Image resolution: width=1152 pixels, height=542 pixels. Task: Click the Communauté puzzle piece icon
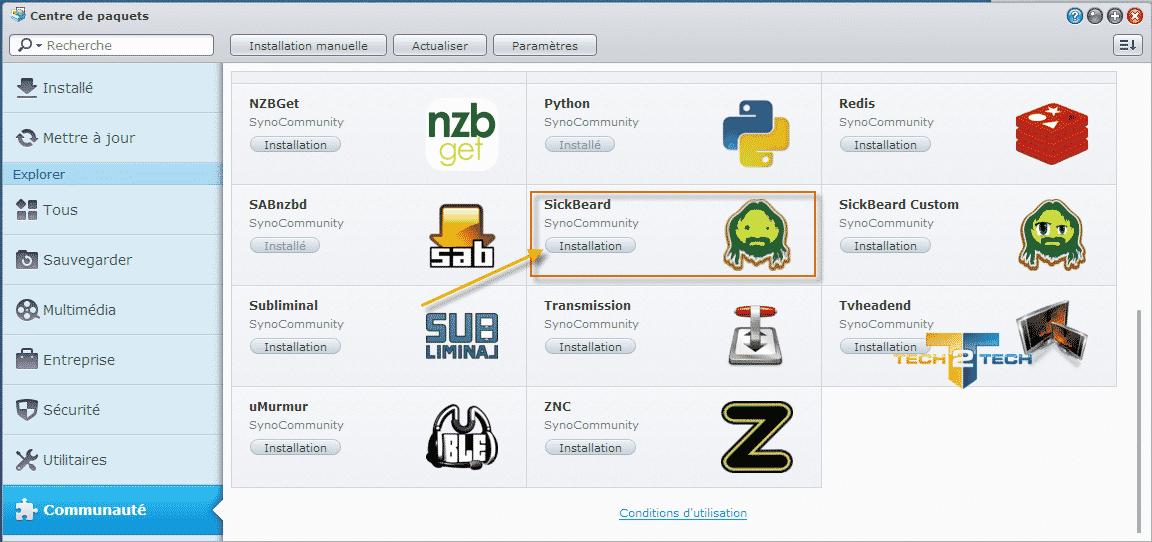26,510
